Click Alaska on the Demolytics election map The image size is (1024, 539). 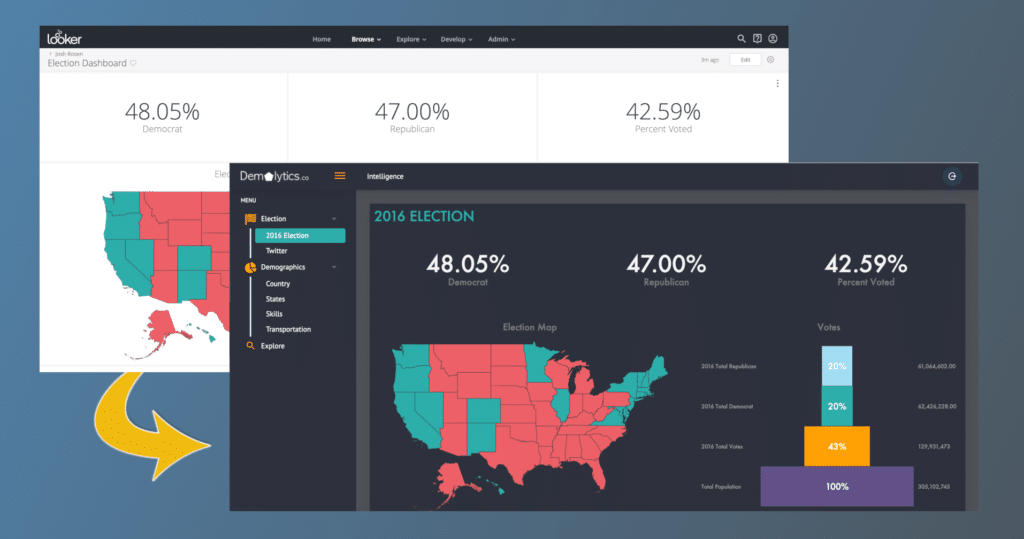click(x=451, y=479)
